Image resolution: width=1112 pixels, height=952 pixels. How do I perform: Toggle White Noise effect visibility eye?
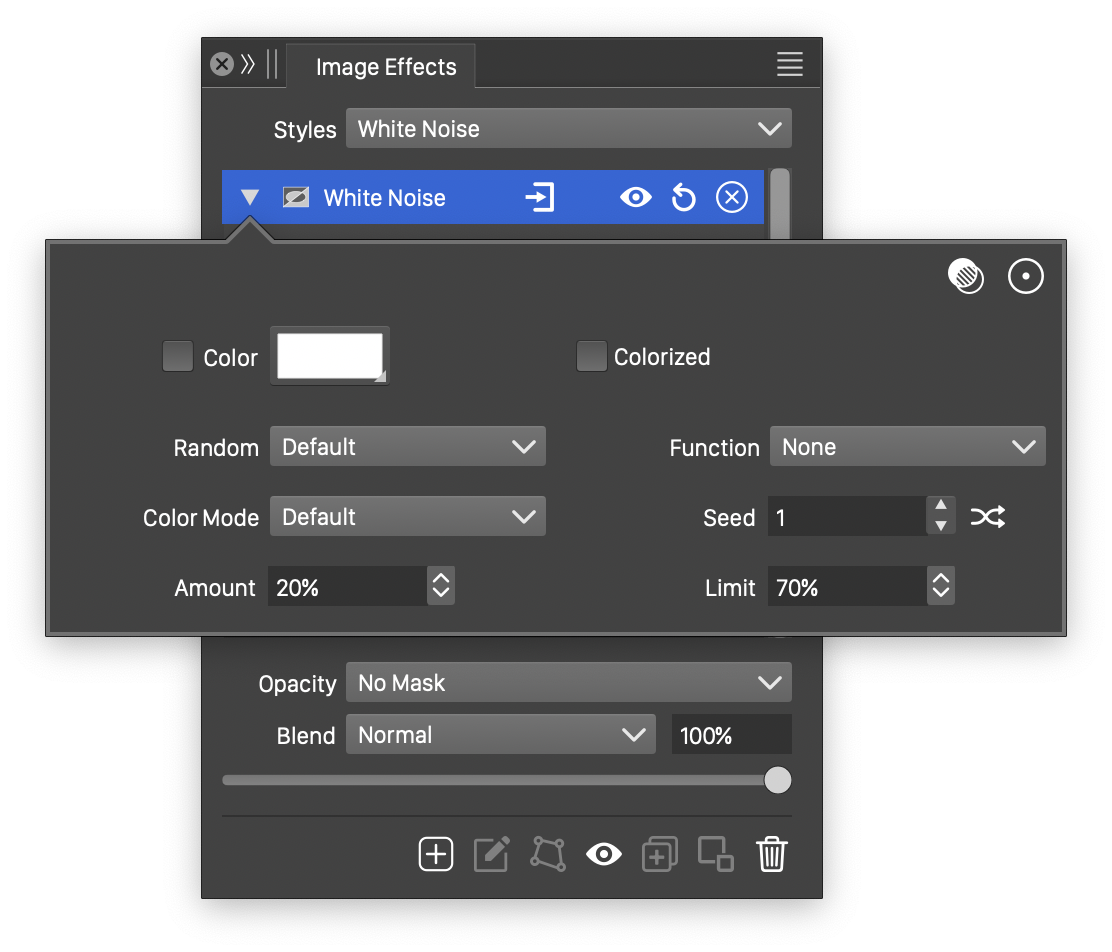[x=635, y=198]
